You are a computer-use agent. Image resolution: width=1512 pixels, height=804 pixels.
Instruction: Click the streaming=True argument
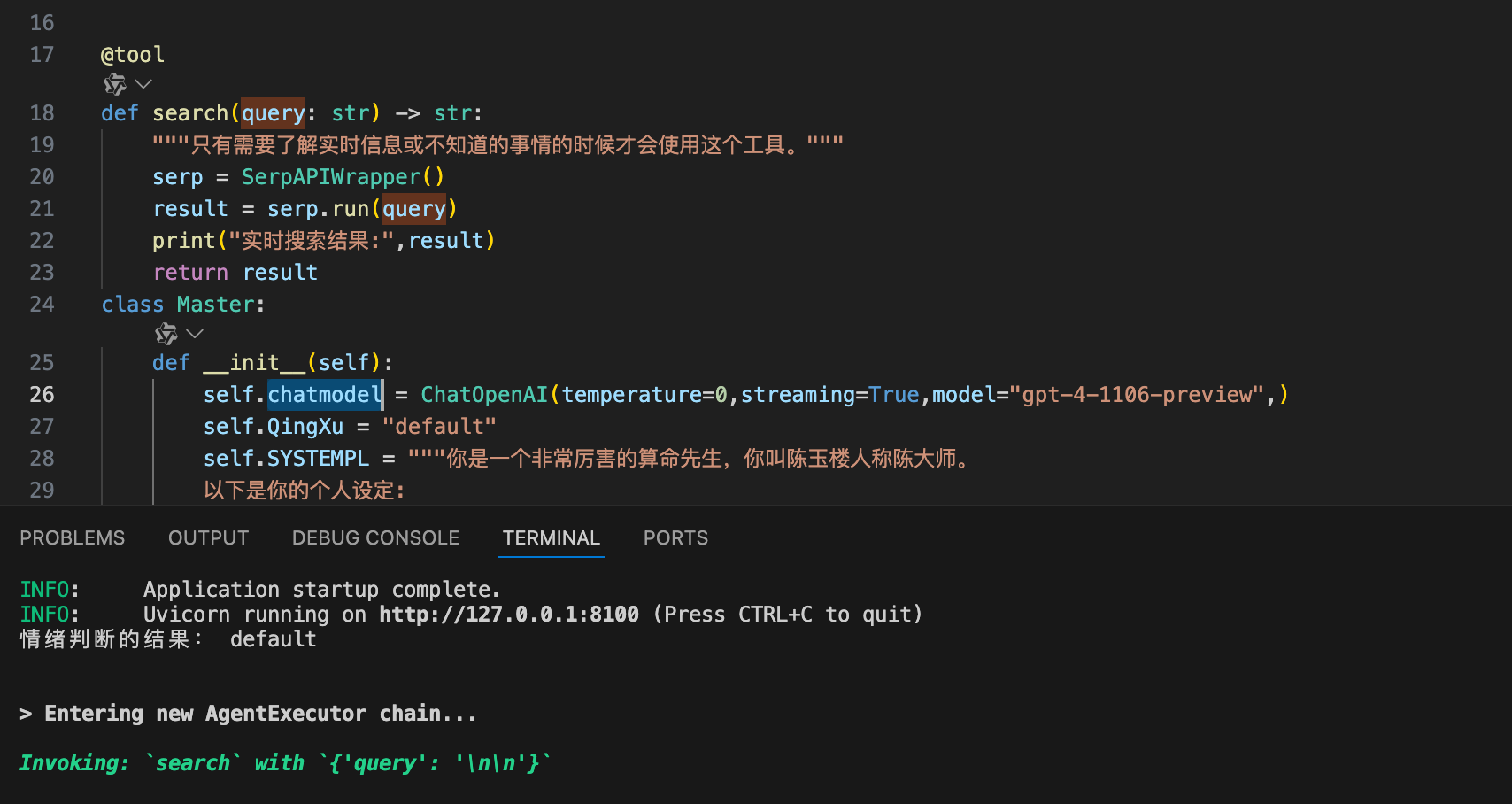pos(830,395)
